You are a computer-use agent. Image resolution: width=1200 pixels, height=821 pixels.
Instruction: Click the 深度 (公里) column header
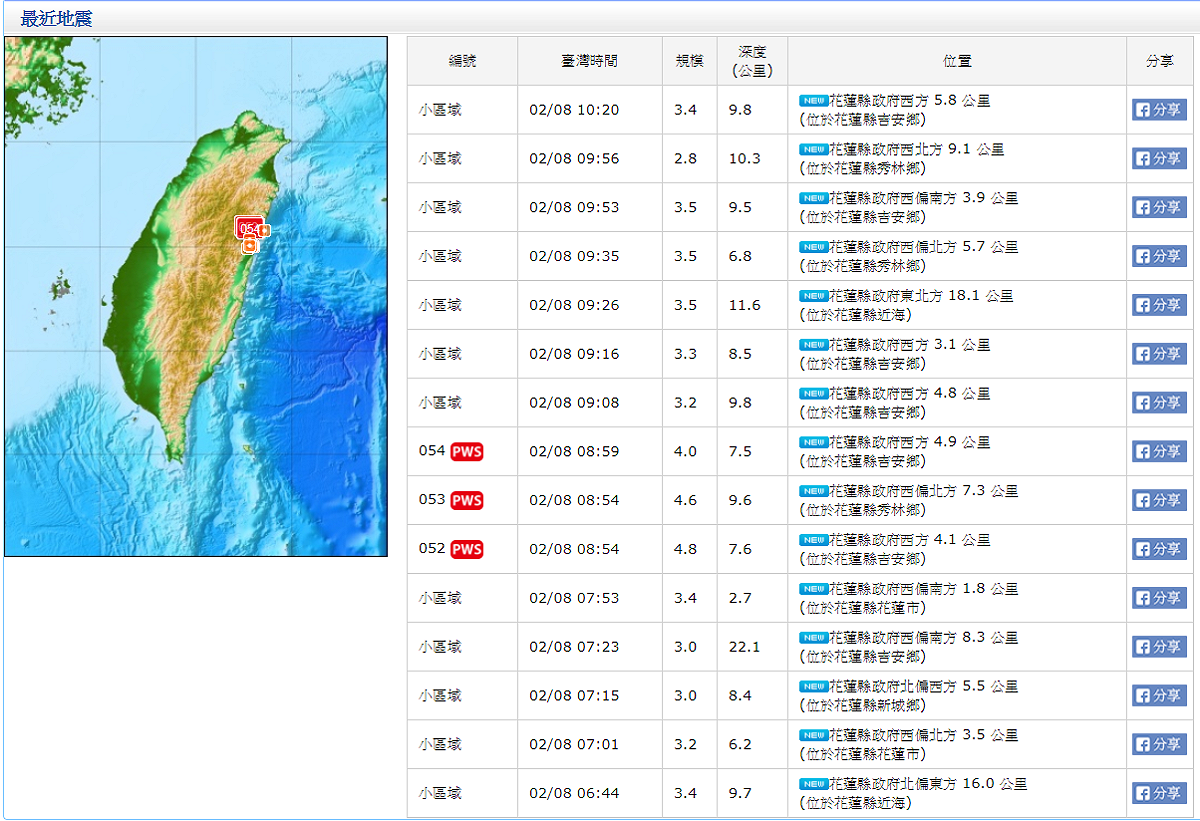pos(752,61)
